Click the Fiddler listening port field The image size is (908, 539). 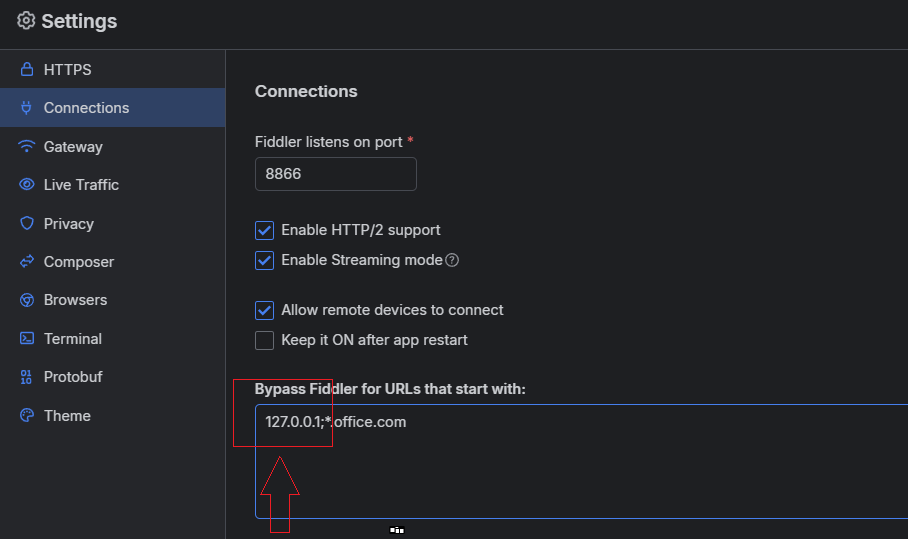(335, 174)
